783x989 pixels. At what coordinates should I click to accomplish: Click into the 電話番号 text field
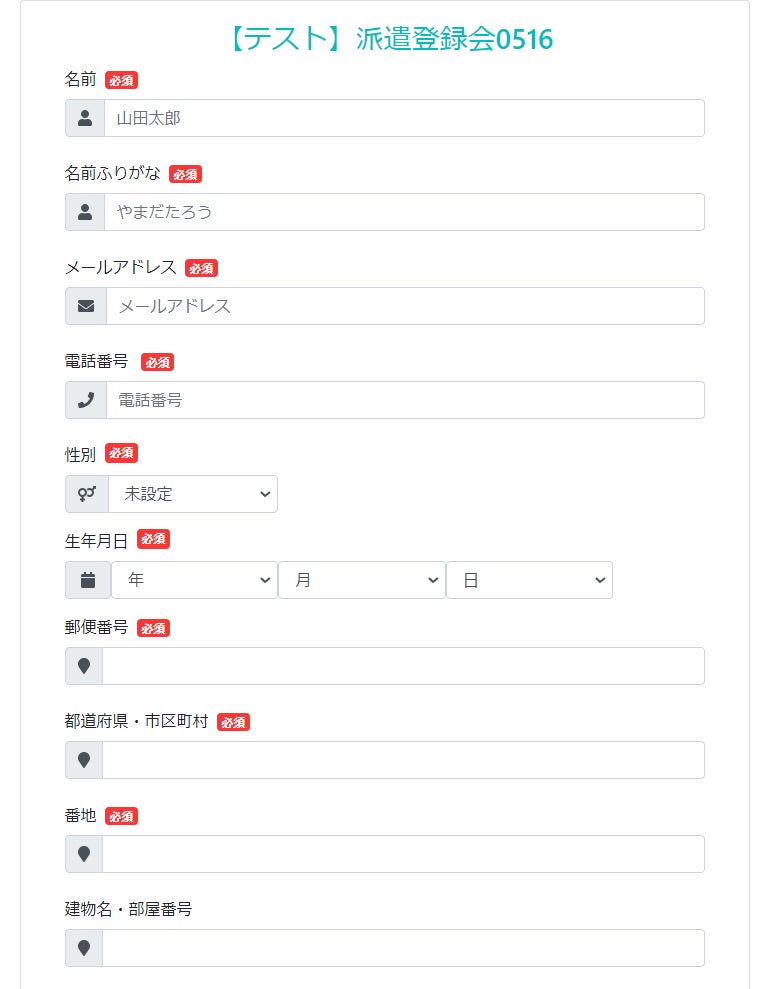(x=405, y=400)
